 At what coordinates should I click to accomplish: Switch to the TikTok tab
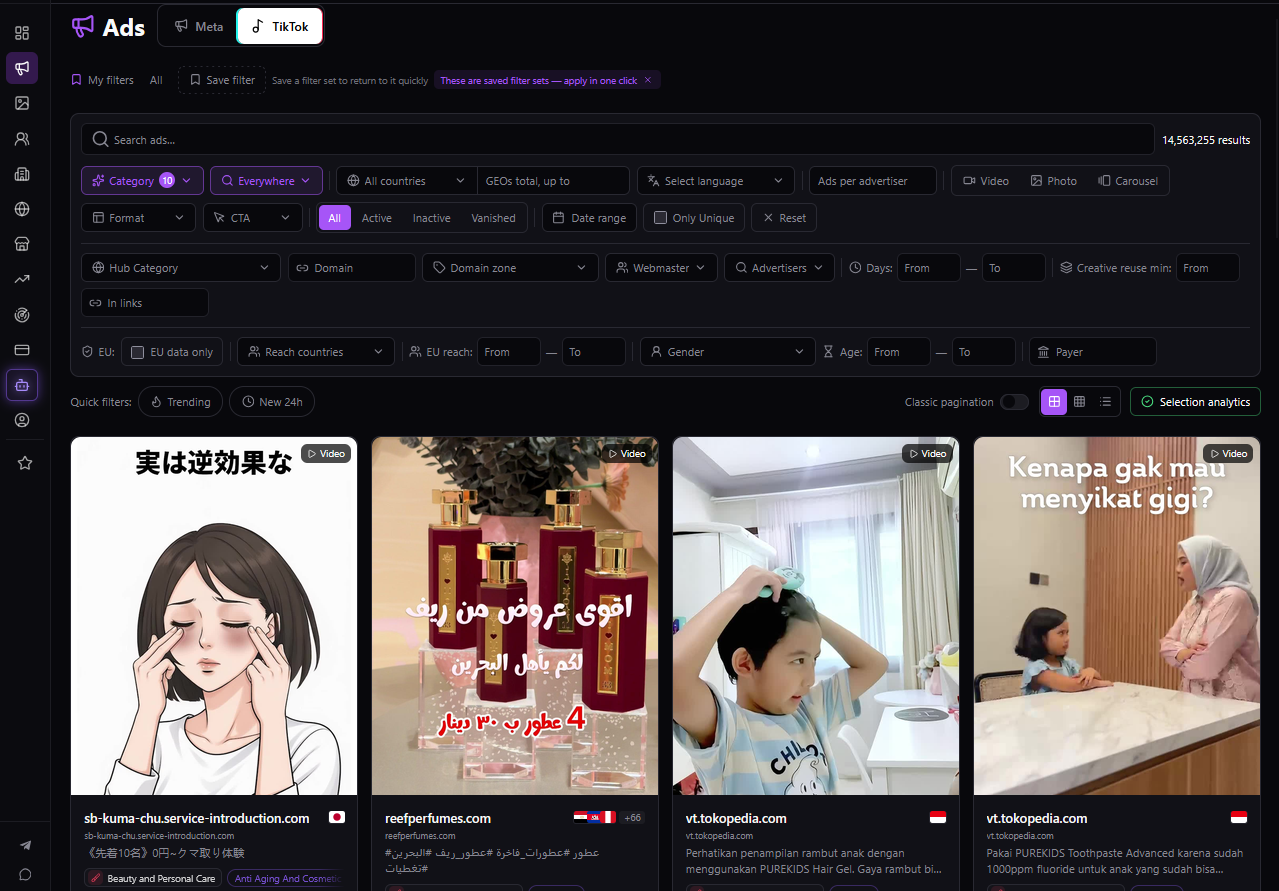pos(279,26)
